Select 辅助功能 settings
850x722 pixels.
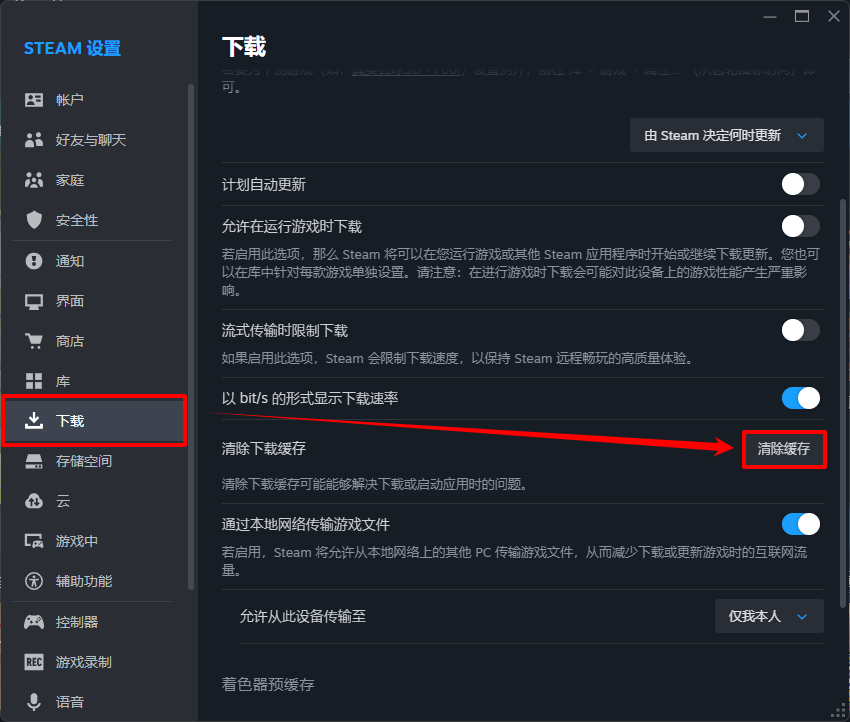(93, 581)
